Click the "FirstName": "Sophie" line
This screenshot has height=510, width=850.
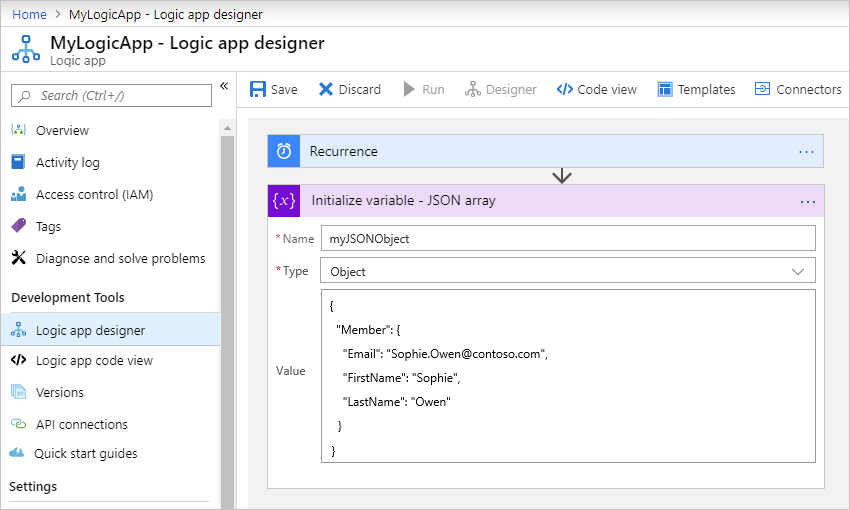click(x=401, y=378)
